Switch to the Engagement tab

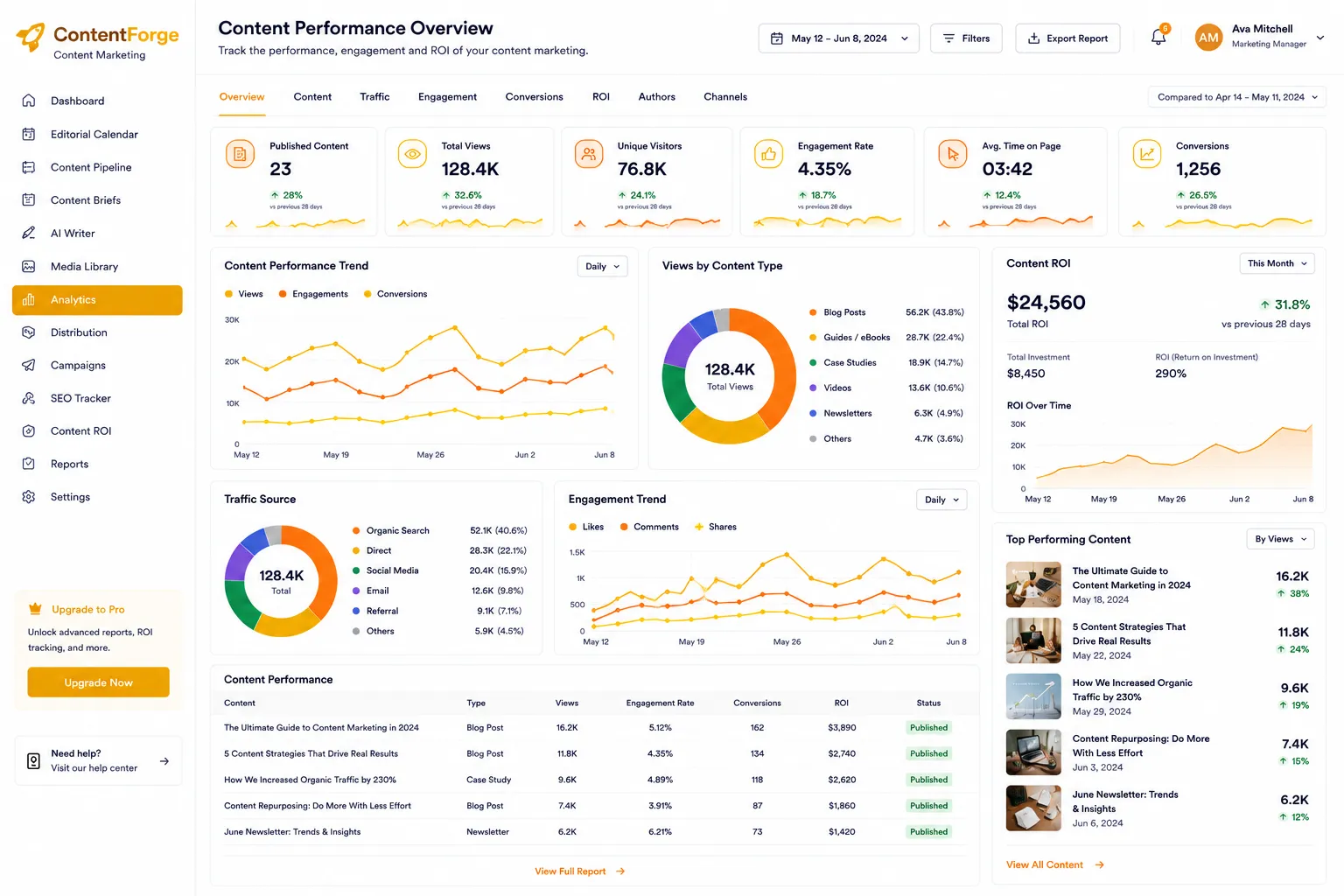tap(447, 97)
